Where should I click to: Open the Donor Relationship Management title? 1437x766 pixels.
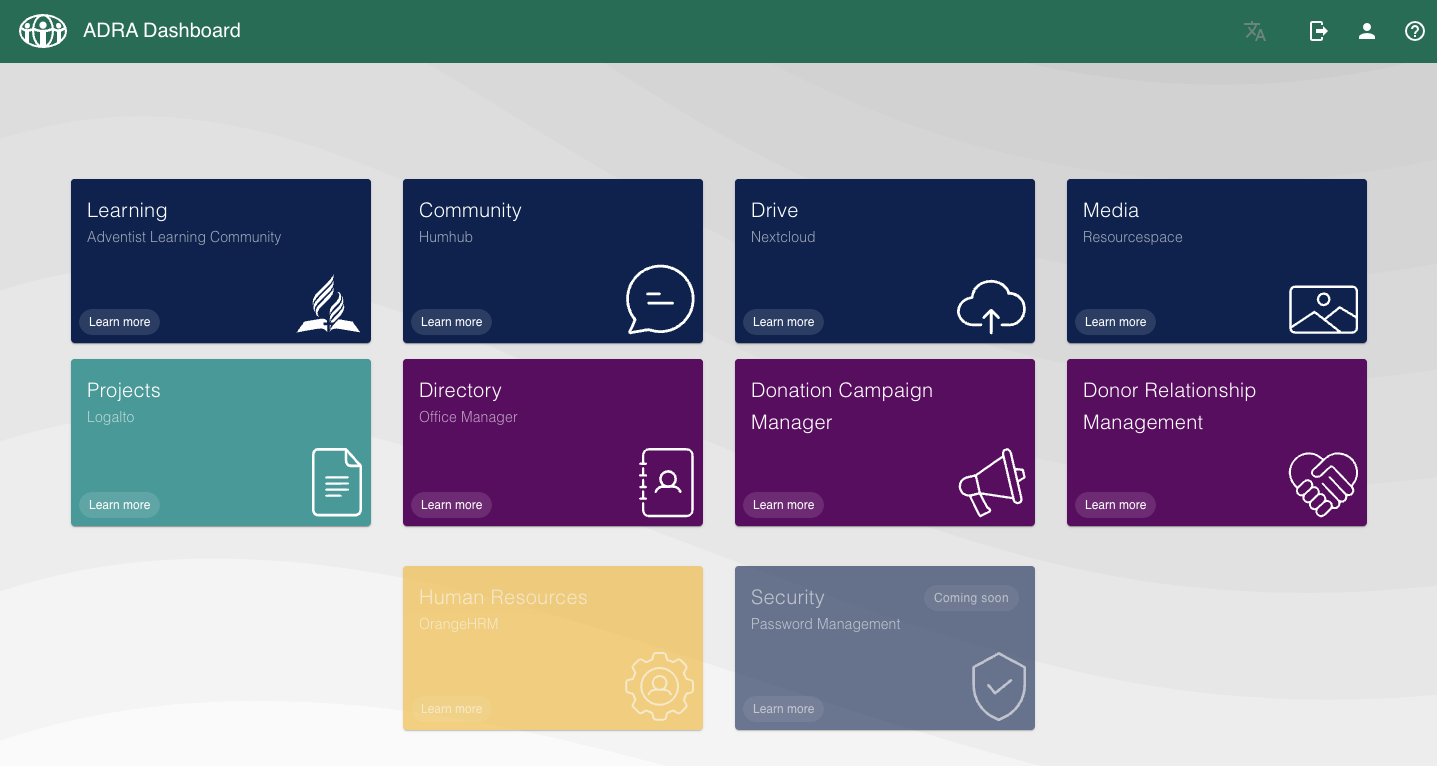click(x=1169, y=406)
